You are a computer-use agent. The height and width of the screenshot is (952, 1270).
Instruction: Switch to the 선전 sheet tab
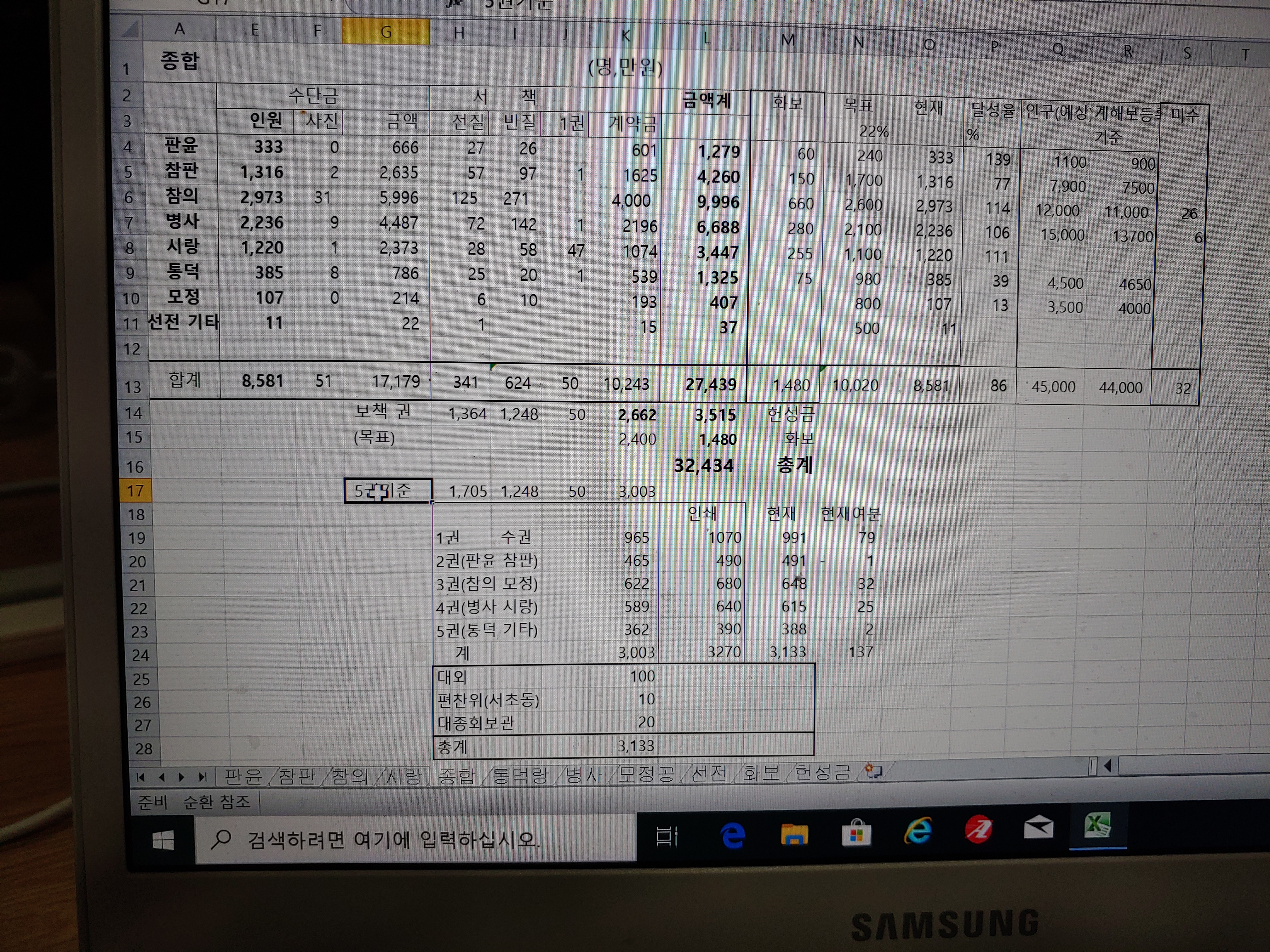click(710, 773)
